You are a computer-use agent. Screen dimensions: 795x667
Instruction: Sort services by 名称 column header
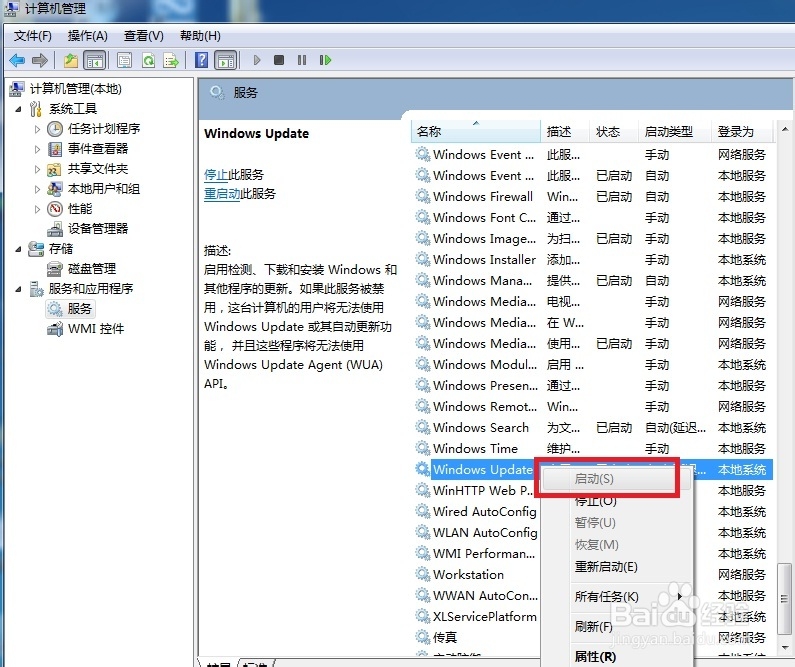(x=476, y=132)
